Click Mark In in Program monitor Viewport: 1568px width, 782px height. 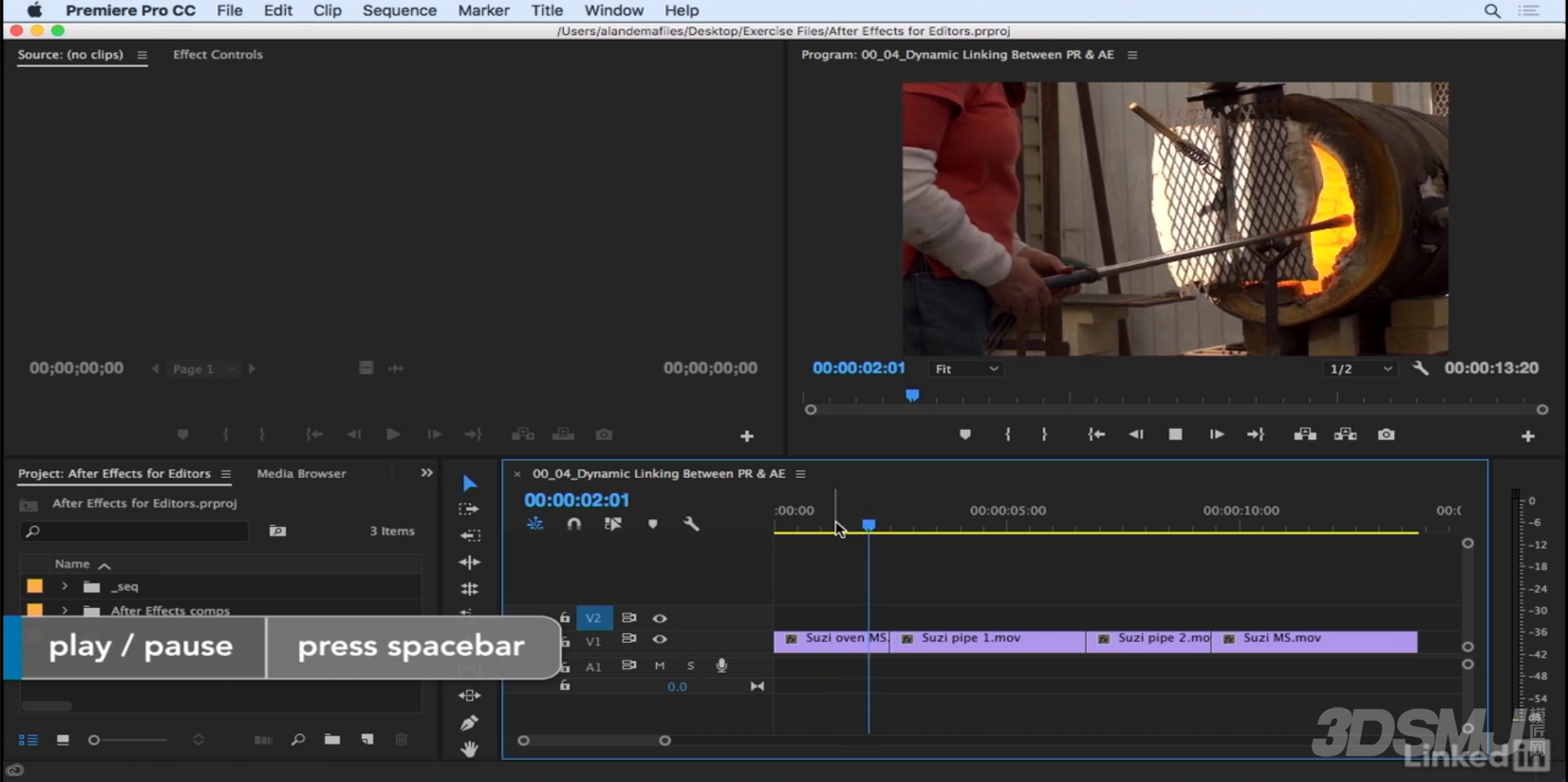1007,435
